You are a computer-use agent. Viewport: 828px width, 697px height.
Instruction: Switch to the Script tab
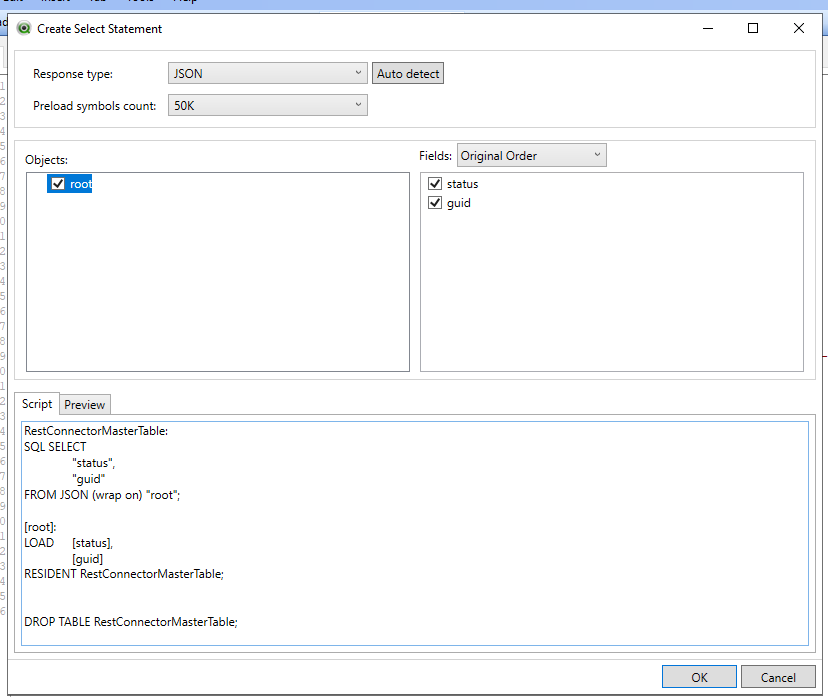(x=37, y=404)
